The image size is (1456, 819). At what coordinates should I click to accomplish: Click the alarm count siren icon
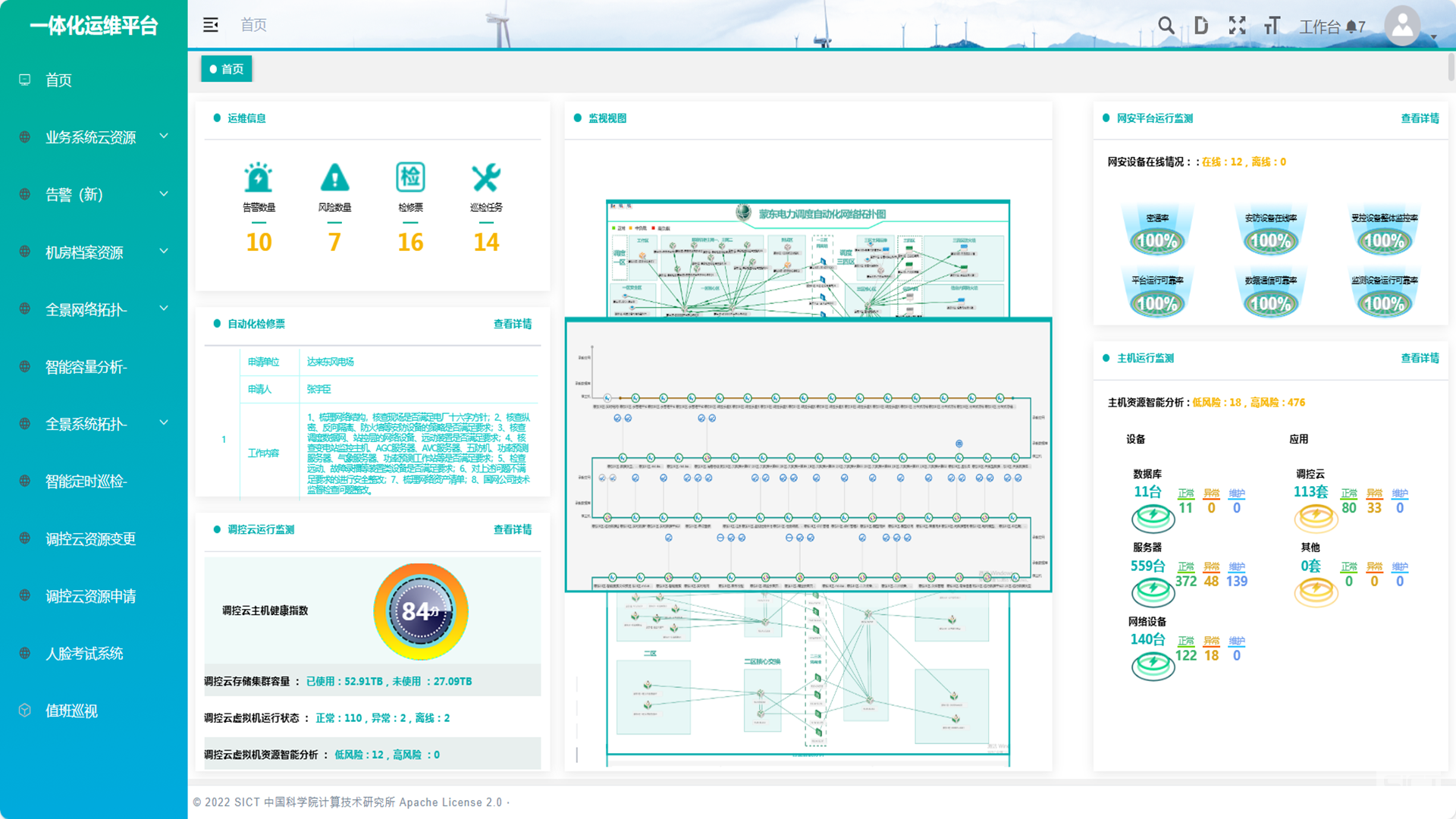259,177
